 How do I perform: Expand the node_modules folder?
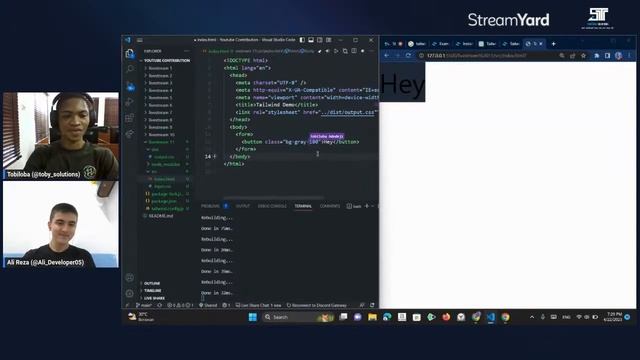tap(165, 164)
